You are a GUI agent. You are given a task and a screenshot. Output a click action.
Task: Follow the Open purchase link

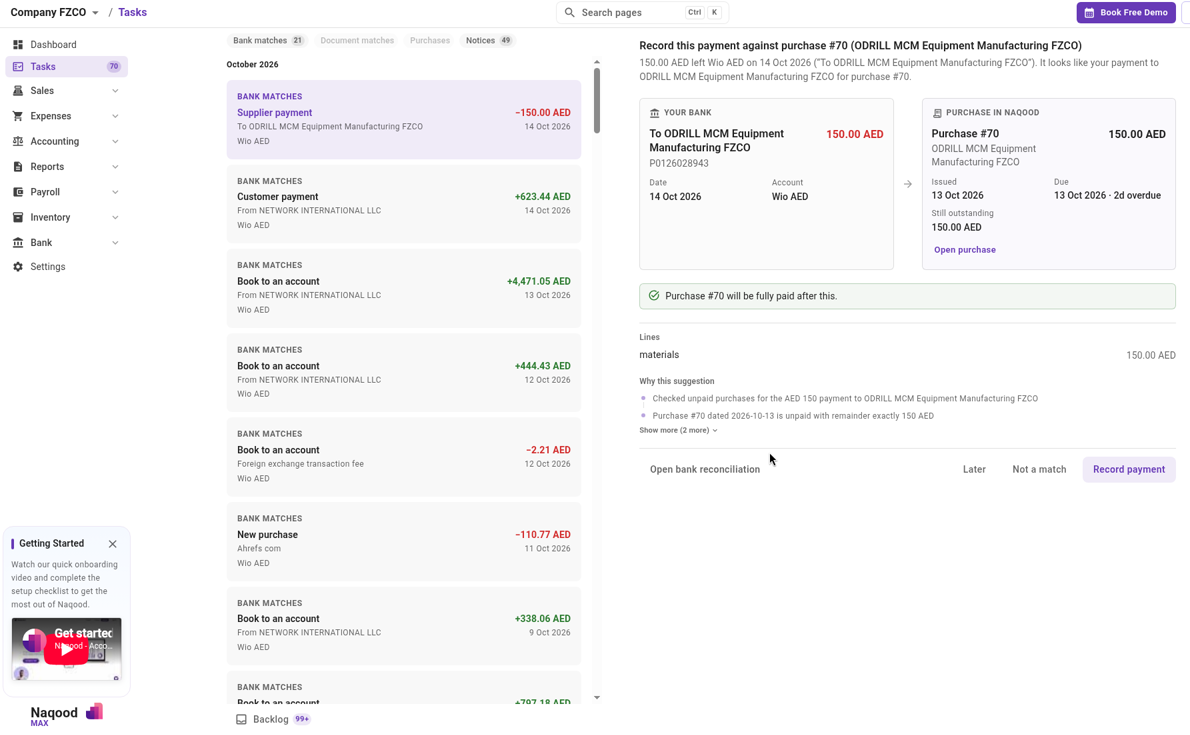point(965,250)
